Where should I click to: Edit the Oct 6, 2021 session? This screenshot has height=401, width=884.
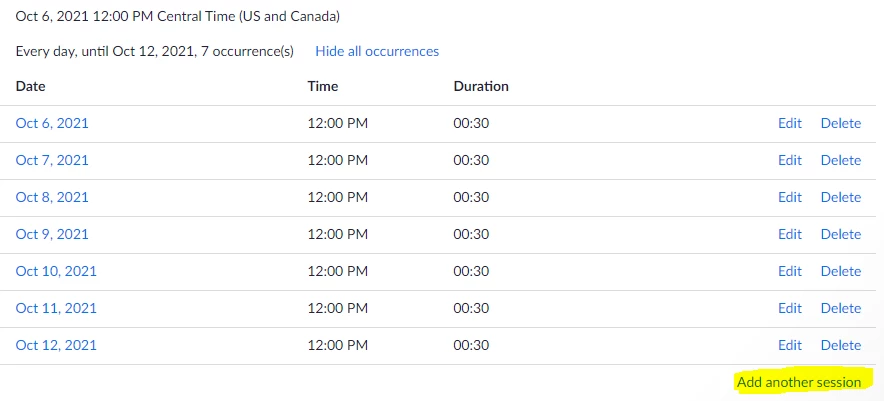pyautogui.click(x=790, y=123)
